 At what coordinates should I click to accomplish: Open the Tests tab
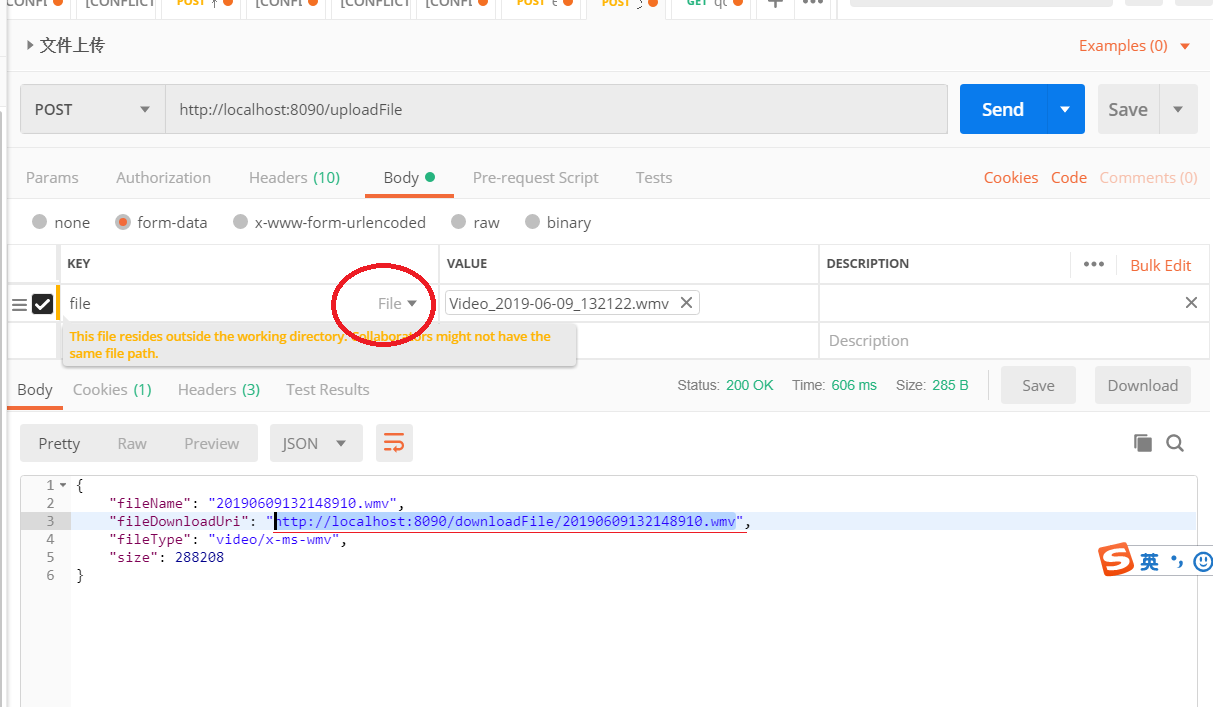tap(654, 177)
